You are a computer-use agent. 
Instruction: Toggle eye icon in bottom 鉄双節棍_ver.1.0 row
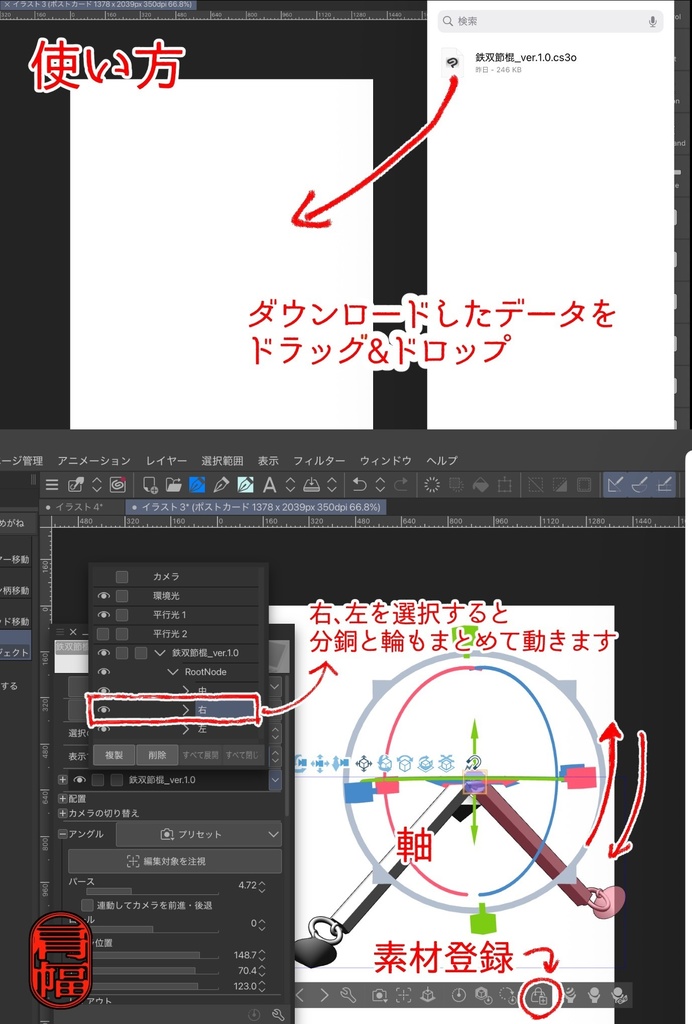pos(80,780)
